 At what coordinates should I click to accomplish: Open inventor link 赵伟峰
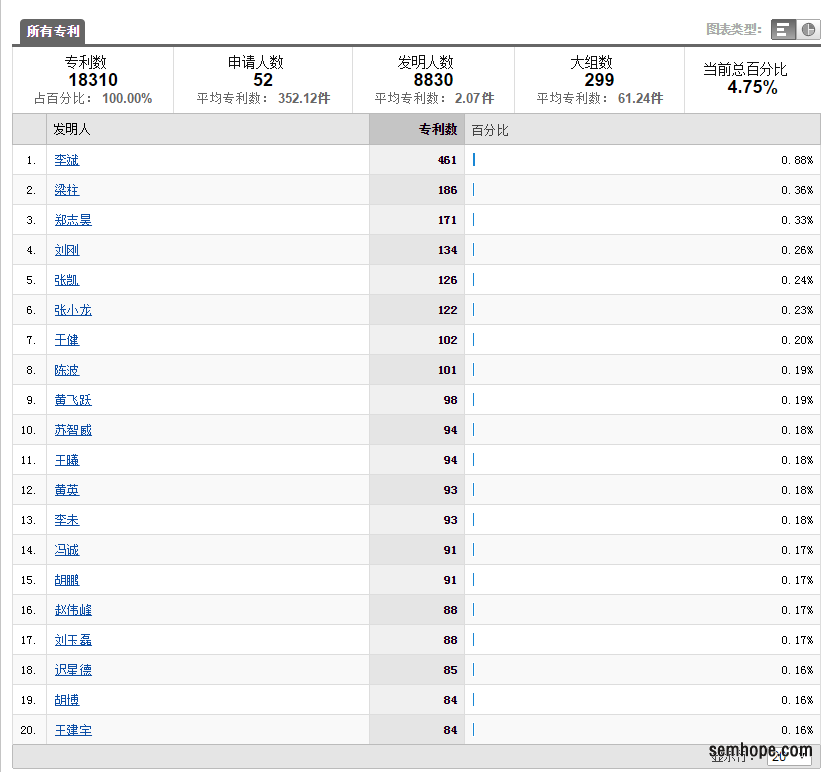pos(73,610)
